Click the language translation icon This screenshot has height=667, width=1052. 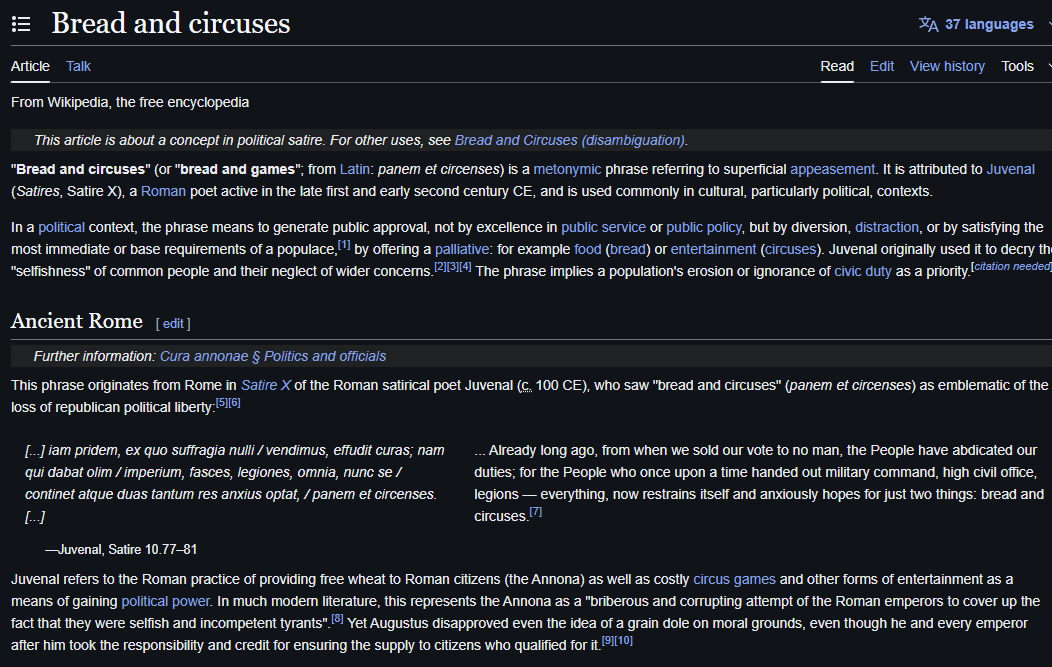point(929,24)
